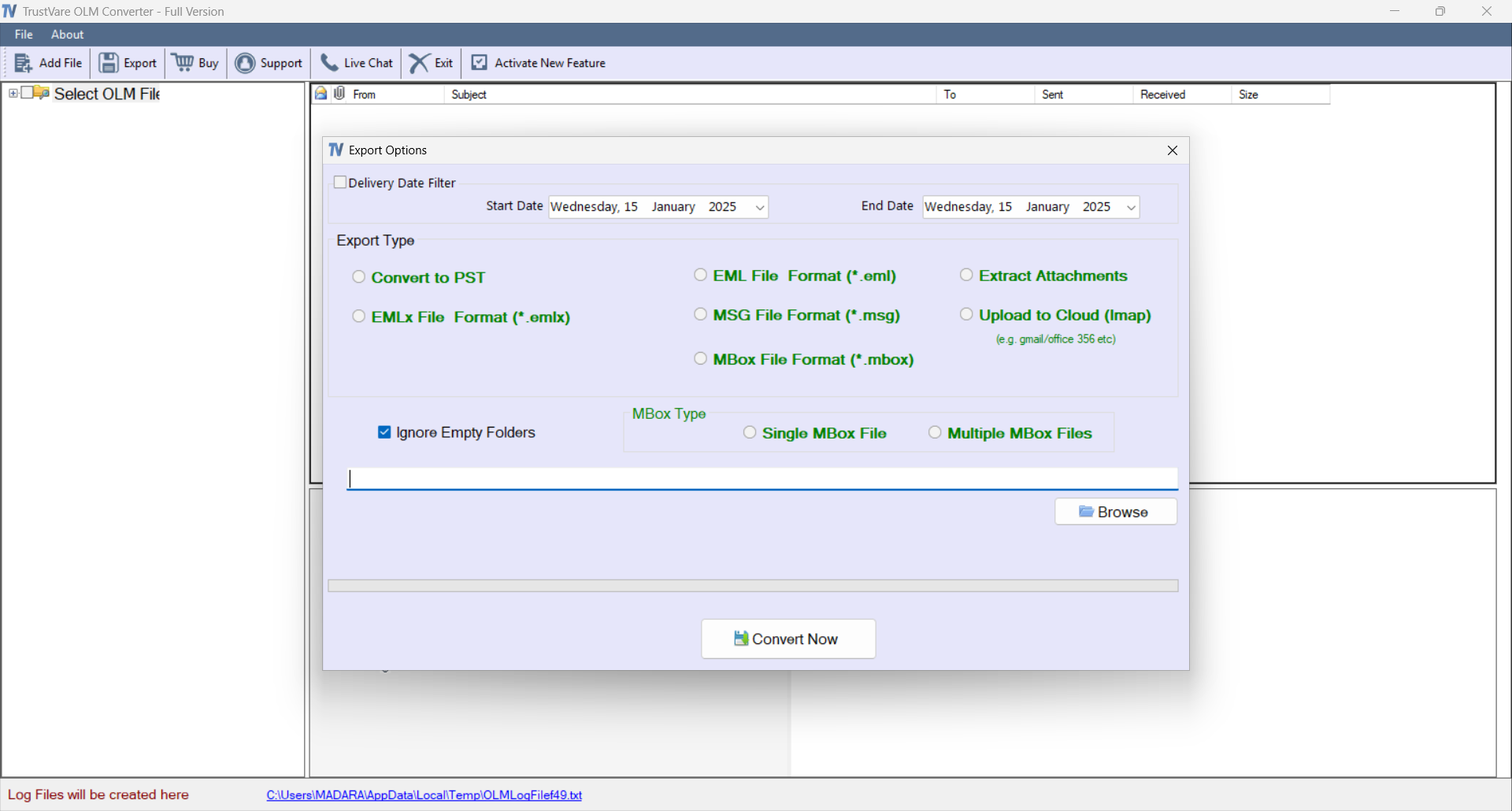This screenshot has height=811, width=1512.
Task: Click the folder icon beside Select OLM File
Action: [x=42, y=93]
